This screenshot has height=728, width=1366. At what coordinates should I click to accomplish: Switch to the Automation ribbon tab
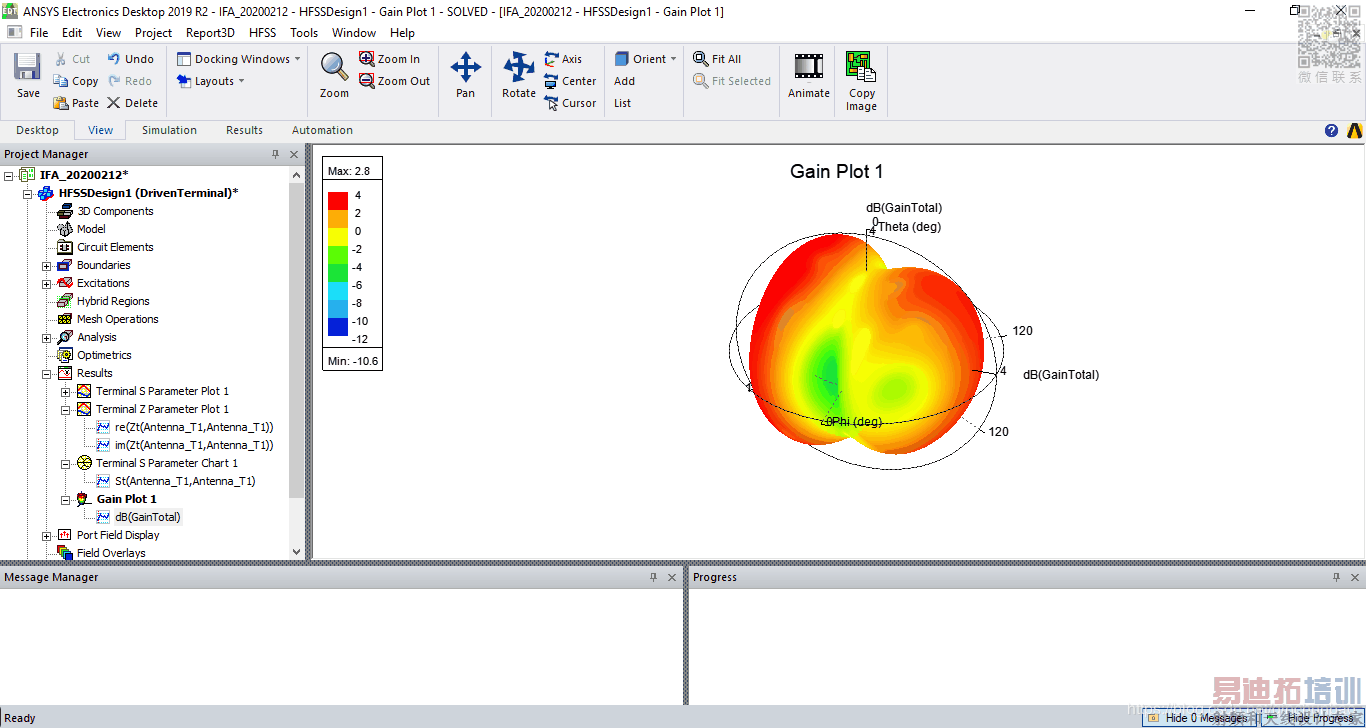coord(322,130)
